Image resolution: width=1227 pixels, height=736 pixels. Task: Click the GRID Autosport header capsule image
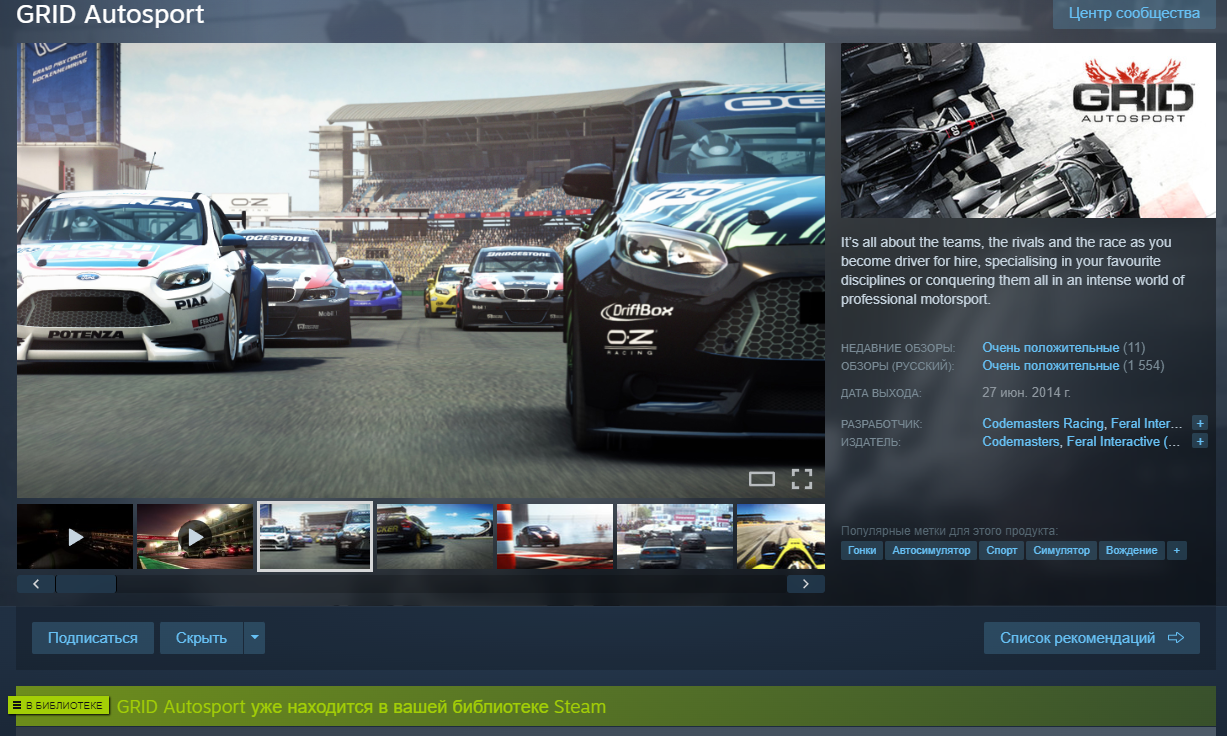[1028, 130]
